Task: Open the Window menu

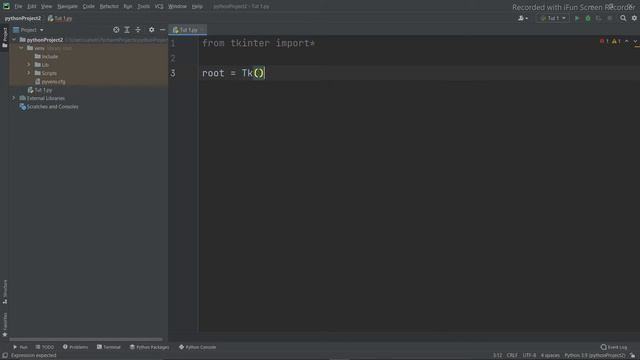Action: point(177,6)
